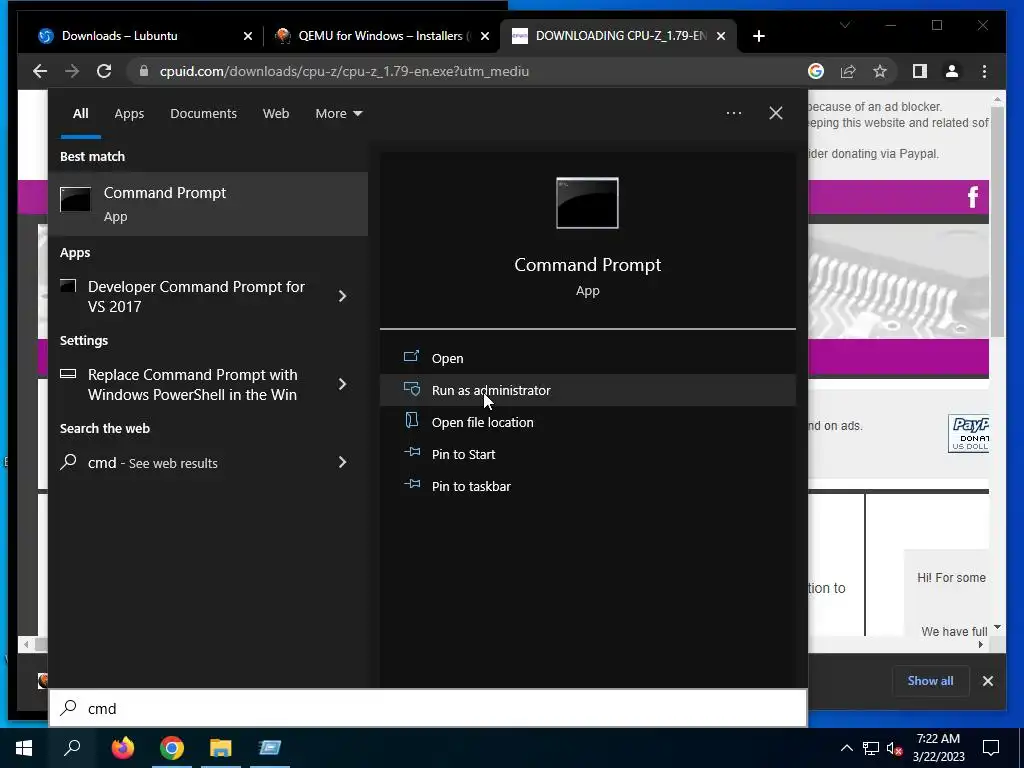Open the blue terminal app on the taskbar
Viewport: 1024px width, 768px height.
[x=270, y=748]
